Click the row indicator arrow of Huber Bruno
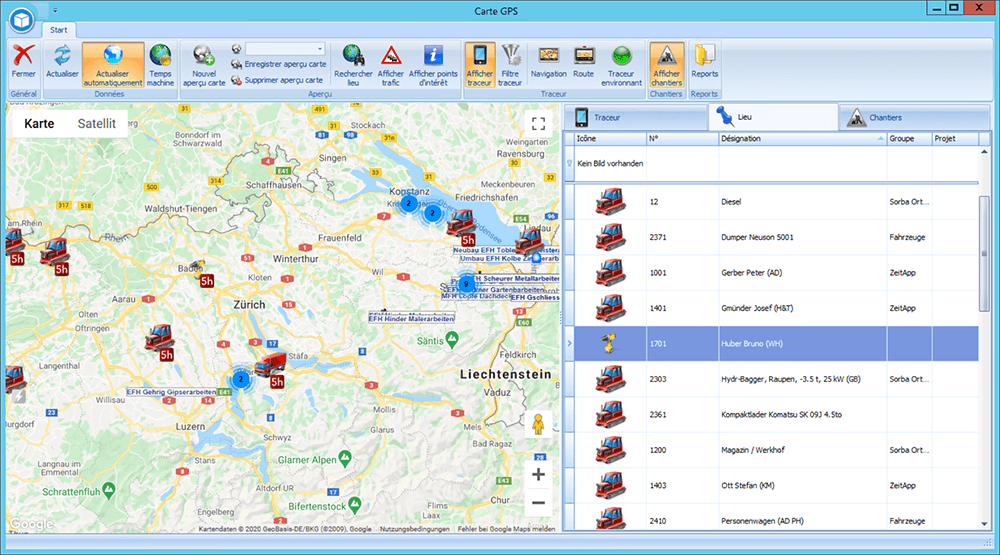This screenshot has width=1000, height=555. [x=570, y=343]
